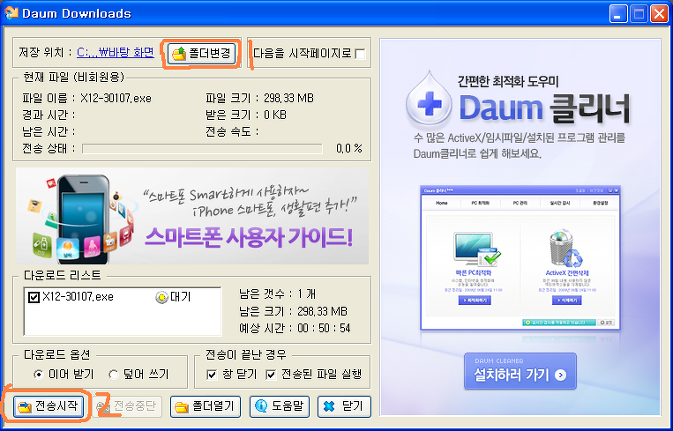Click 설치하러 가기 install button in ad
This screenshot has height=431, width=673.
[520, 371]
